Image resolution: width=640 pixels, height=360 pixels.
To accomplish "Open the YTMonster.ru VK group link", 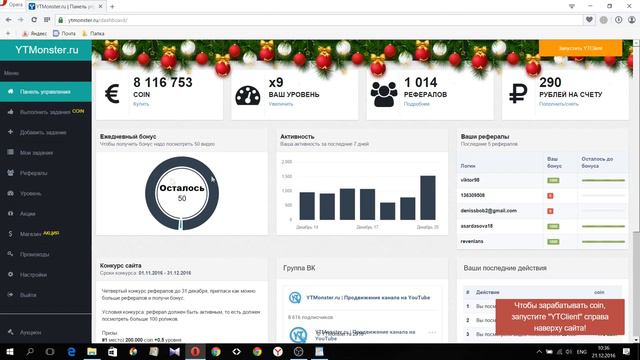I will pyautogui.click(x=368, y=298).
